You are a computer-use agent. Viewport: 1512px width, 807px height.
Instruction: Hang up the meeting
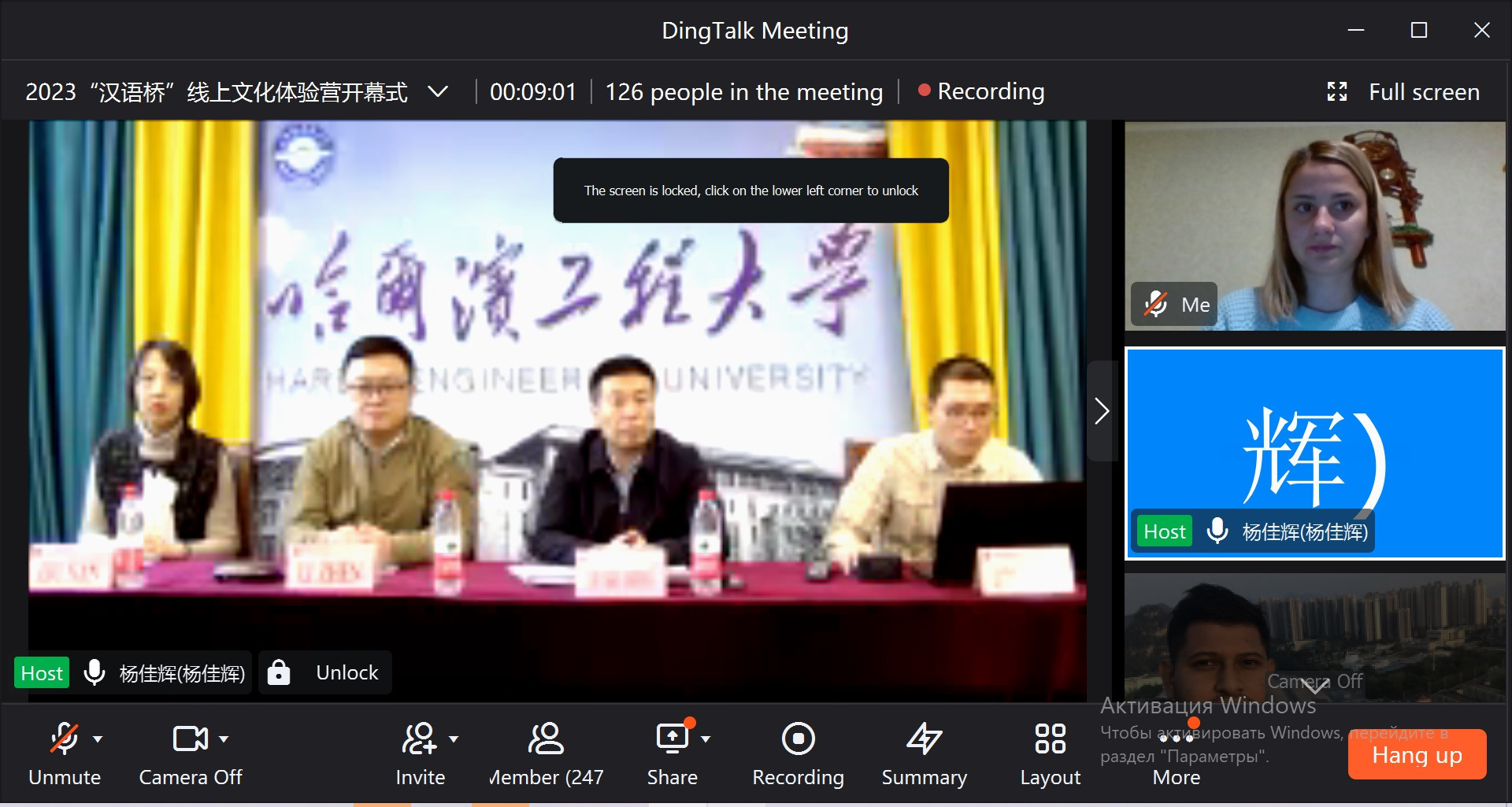(1416, 754)
